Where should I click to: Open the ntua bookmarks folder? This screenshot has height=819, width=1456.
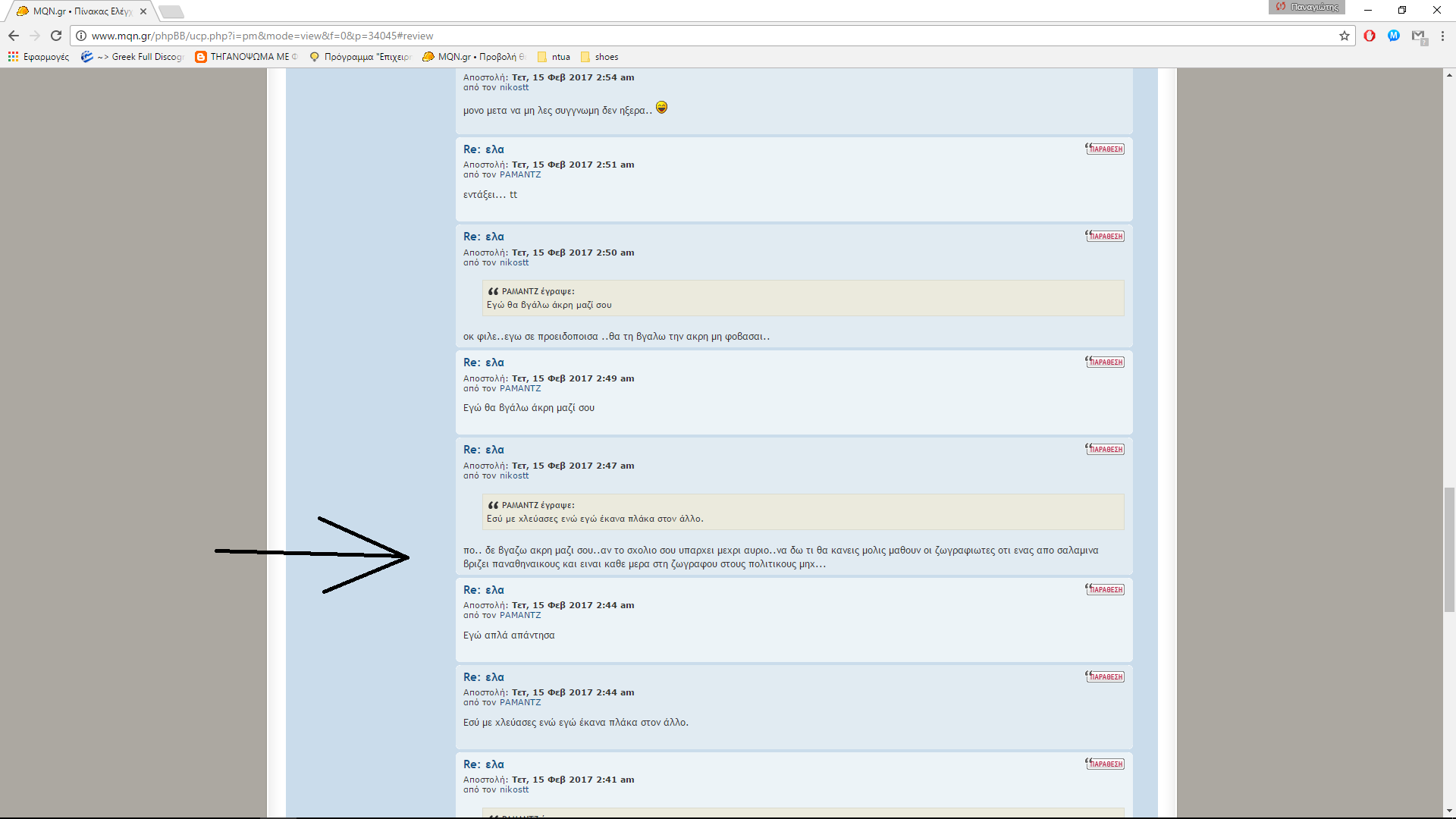coord(554,57)
